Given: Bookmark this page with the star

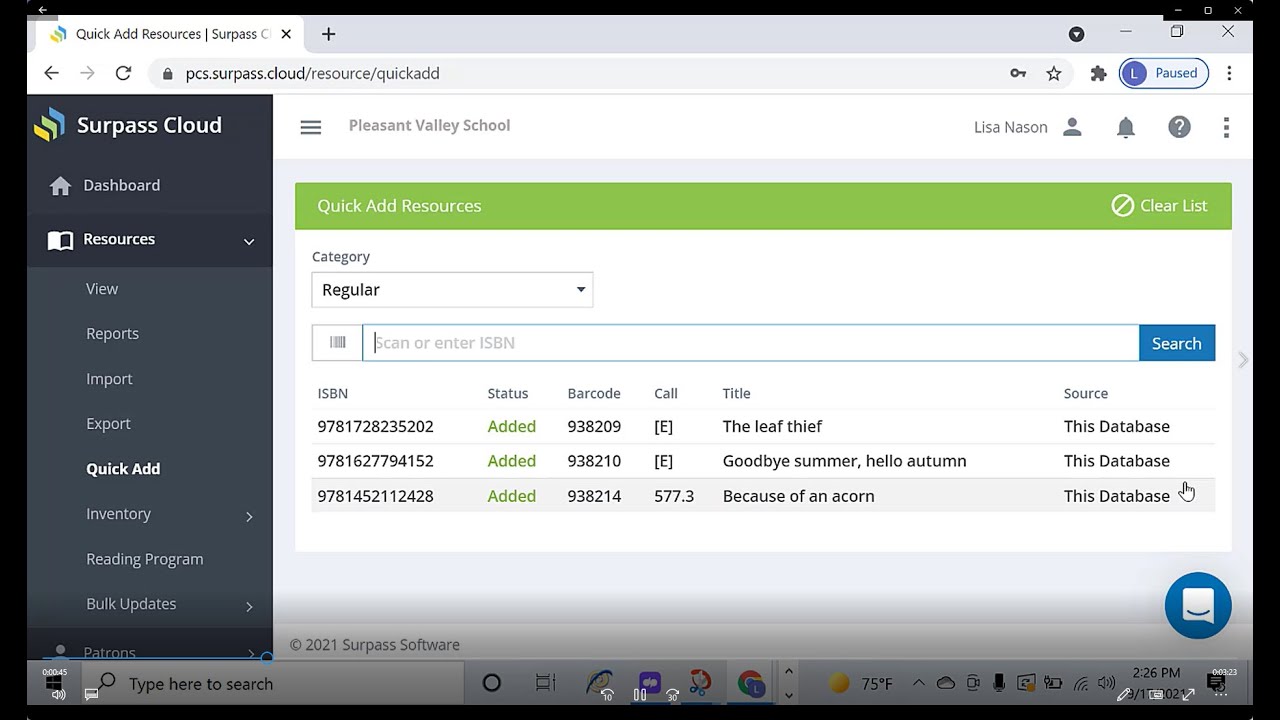Looking at the screenshot, I should pos(1054,73).
